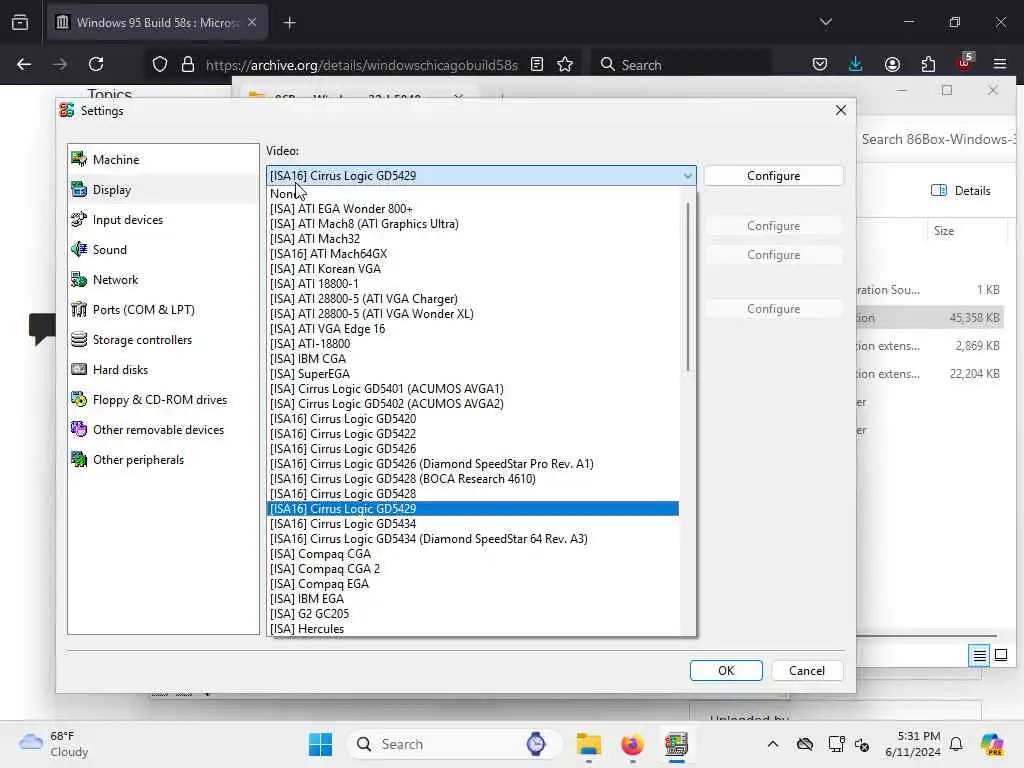
Task: Pick [ISA] Compaq EGA entry
Action: [473, 584]
